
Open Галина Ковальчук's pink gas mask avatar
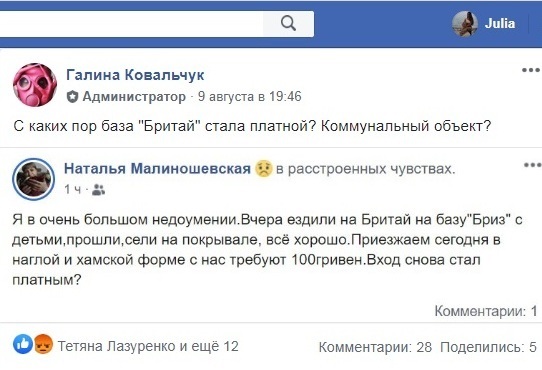[x=35, y=85]
